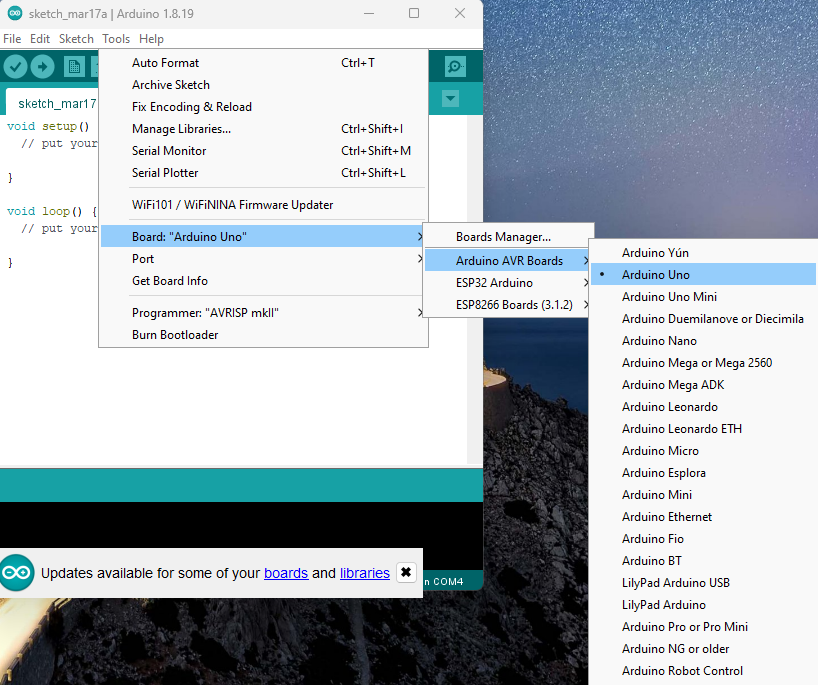
Task: Open the Edit menu
Action: point(40,39)
